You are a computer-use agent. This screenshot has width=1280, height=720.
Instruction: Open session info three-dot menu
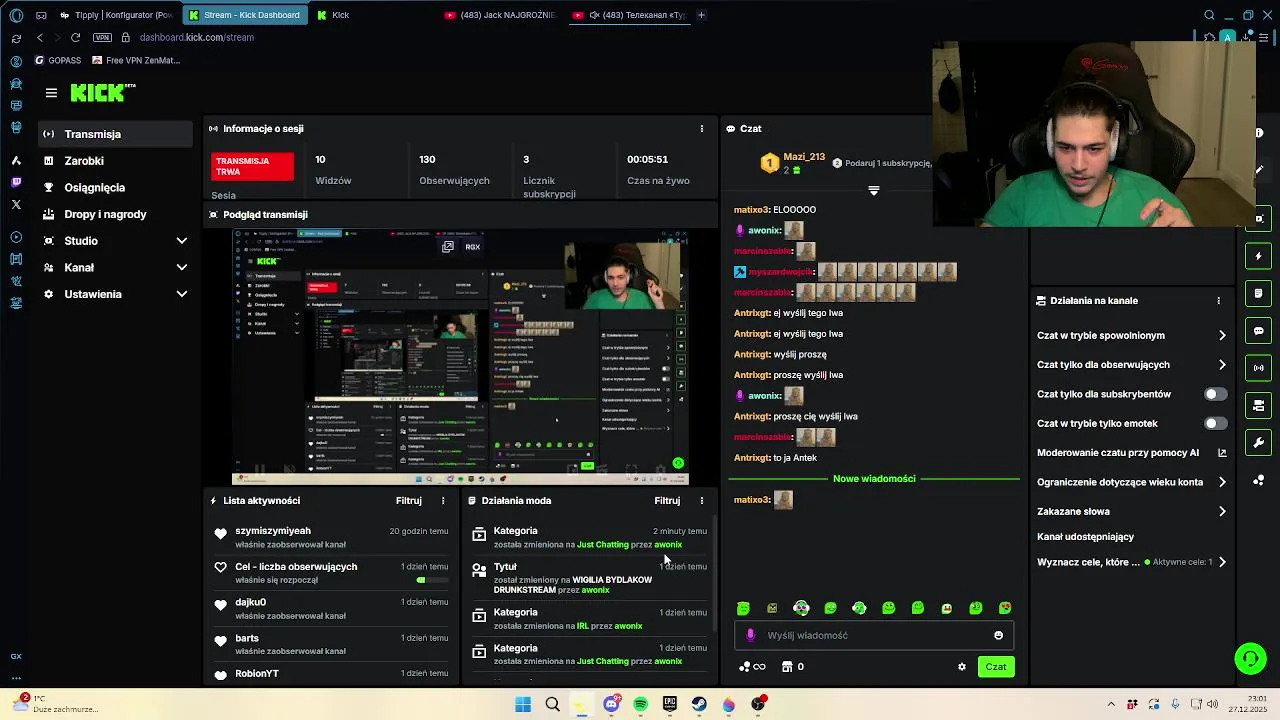(702, 129)
